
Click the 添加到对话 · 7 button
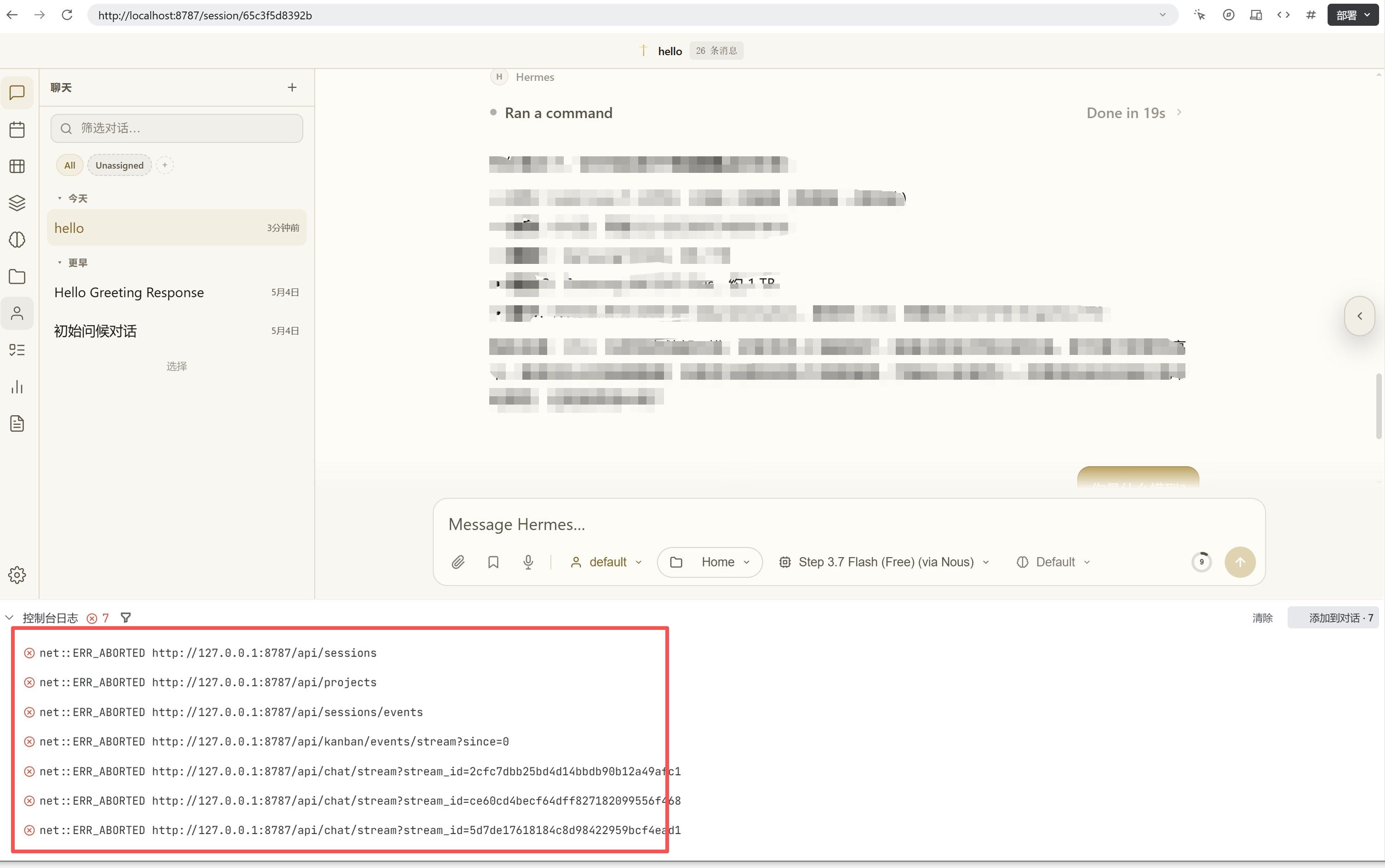pyautogui.click(x=1333, y=618)
